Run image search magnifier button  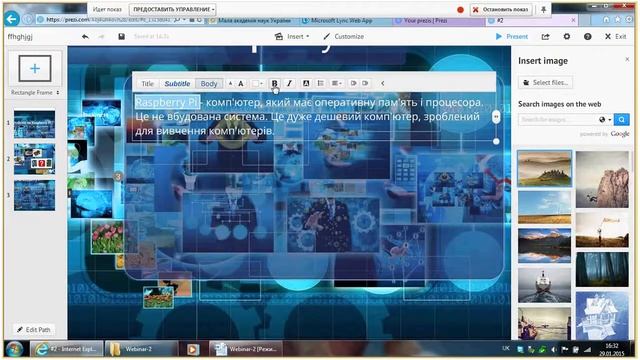click(x=621, y=120)
